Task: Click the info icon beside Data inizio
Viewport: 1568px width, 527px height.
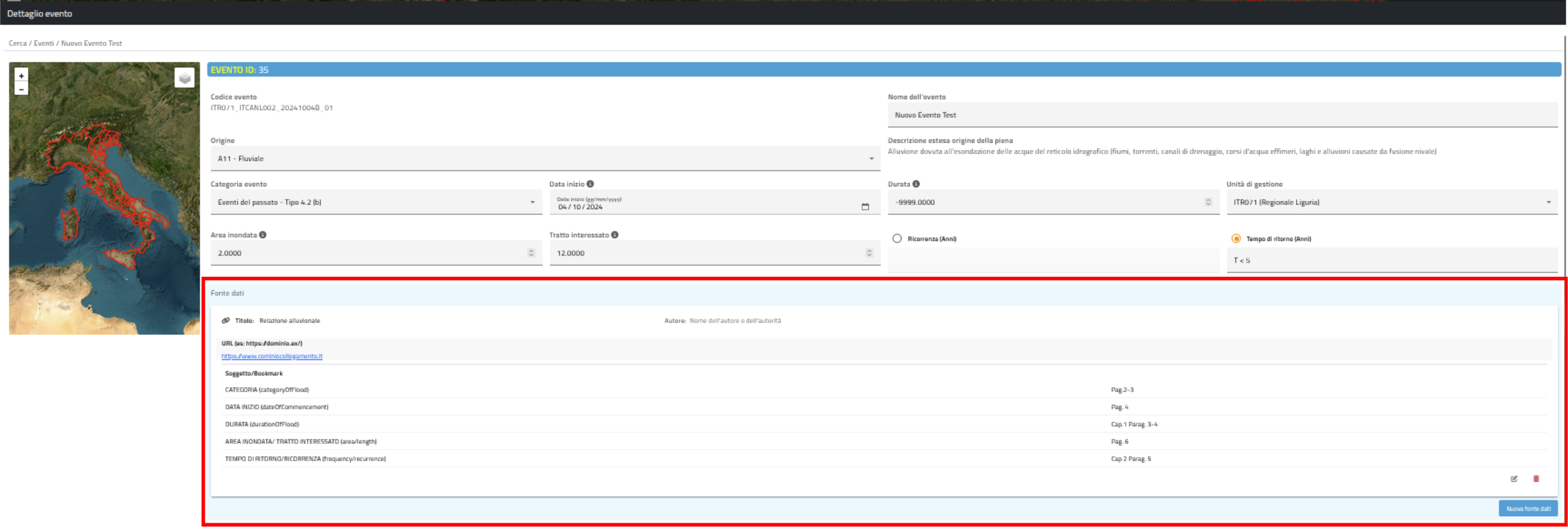Action: (591, 184)
